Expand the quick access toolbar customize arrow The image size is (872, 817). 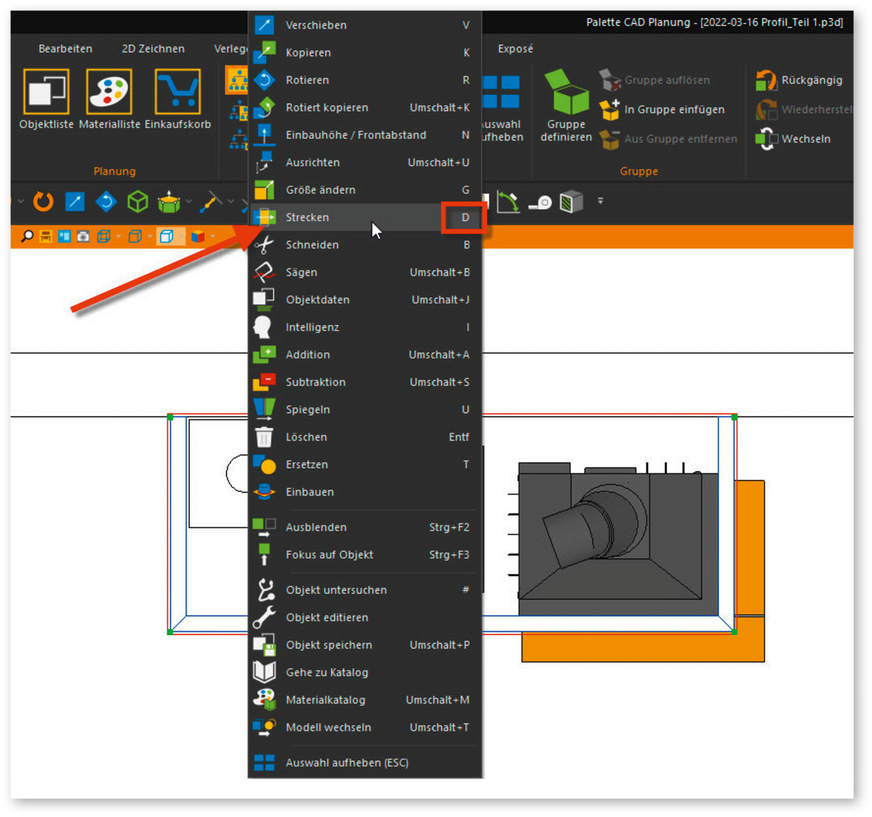[601, 202]
